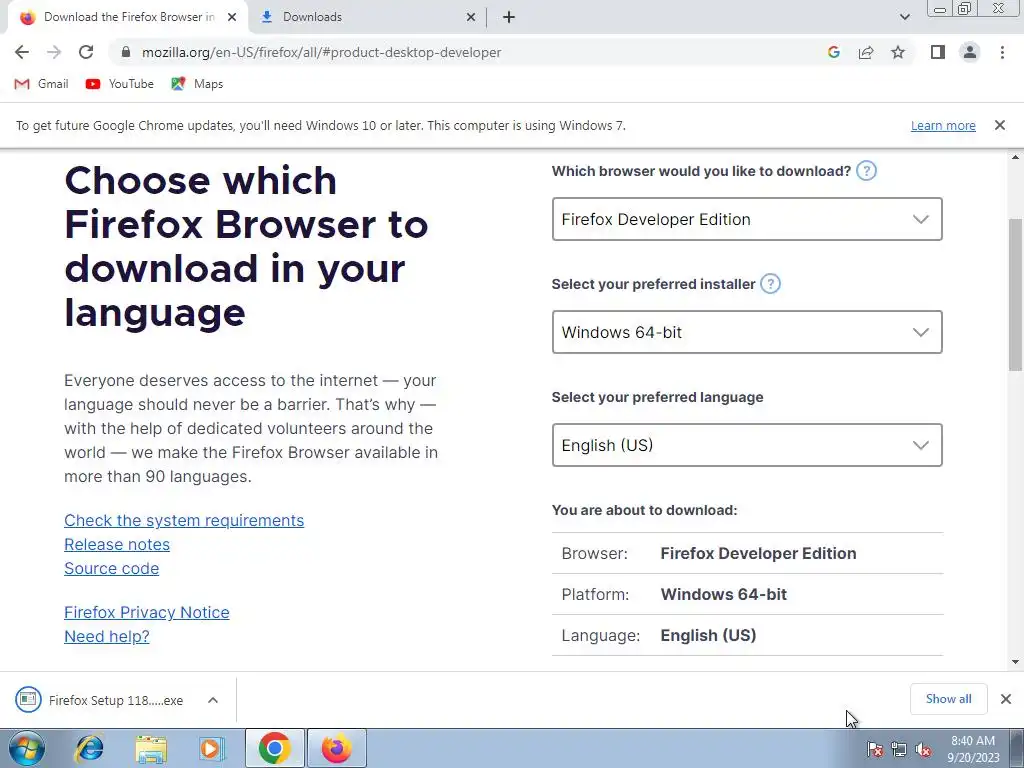Open Windows Media Player from taskbar

tap(211, 748)
